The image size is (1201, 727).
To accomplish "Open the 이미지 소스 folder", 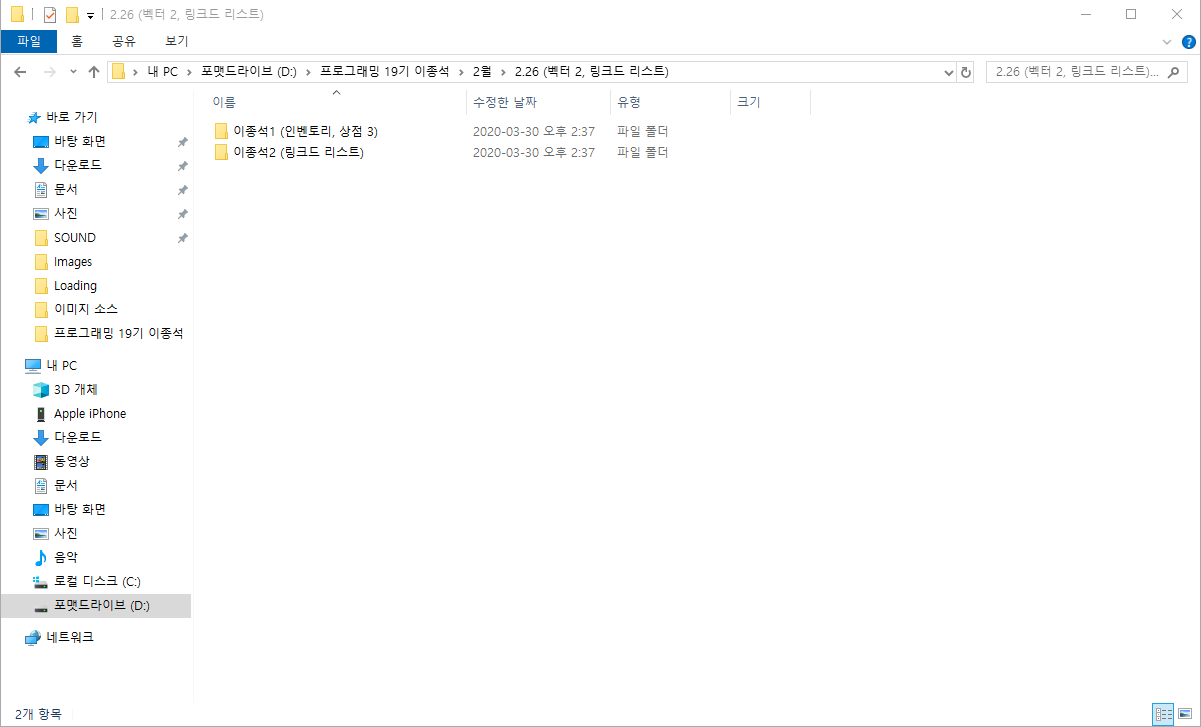I will click(x=85, y=309).
